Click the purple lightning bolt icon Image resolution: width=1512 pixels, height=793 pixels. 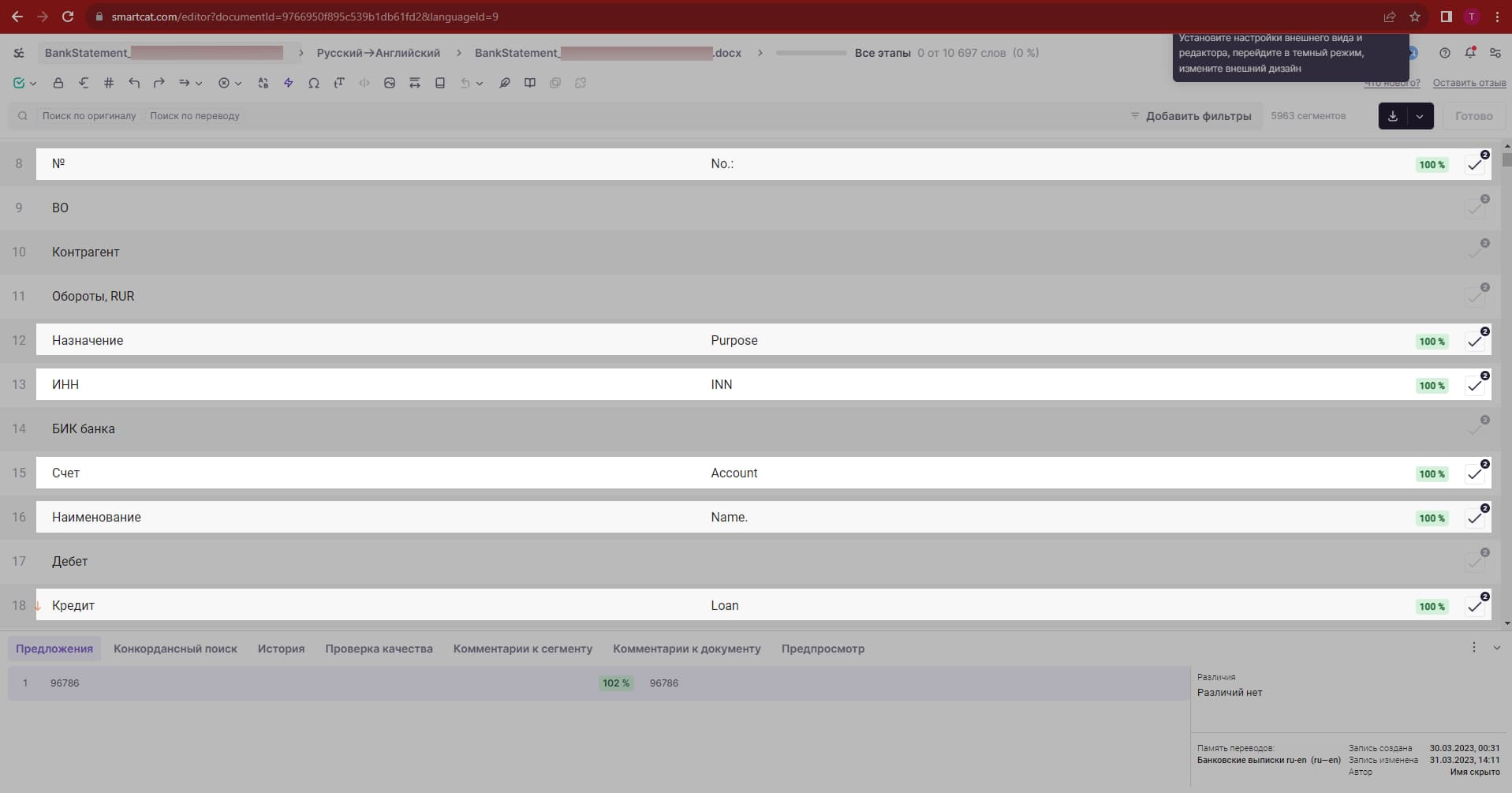289,83
